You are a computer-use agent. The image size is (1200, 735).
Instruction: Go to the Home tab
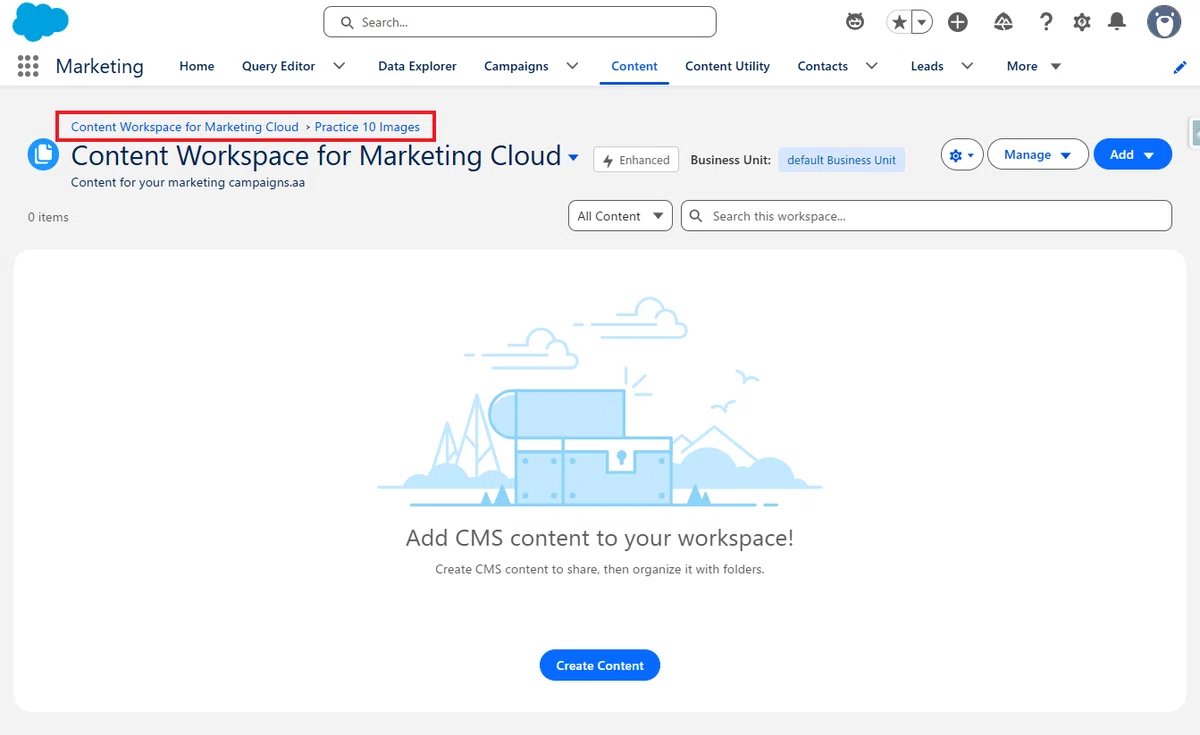click(197, 66)
